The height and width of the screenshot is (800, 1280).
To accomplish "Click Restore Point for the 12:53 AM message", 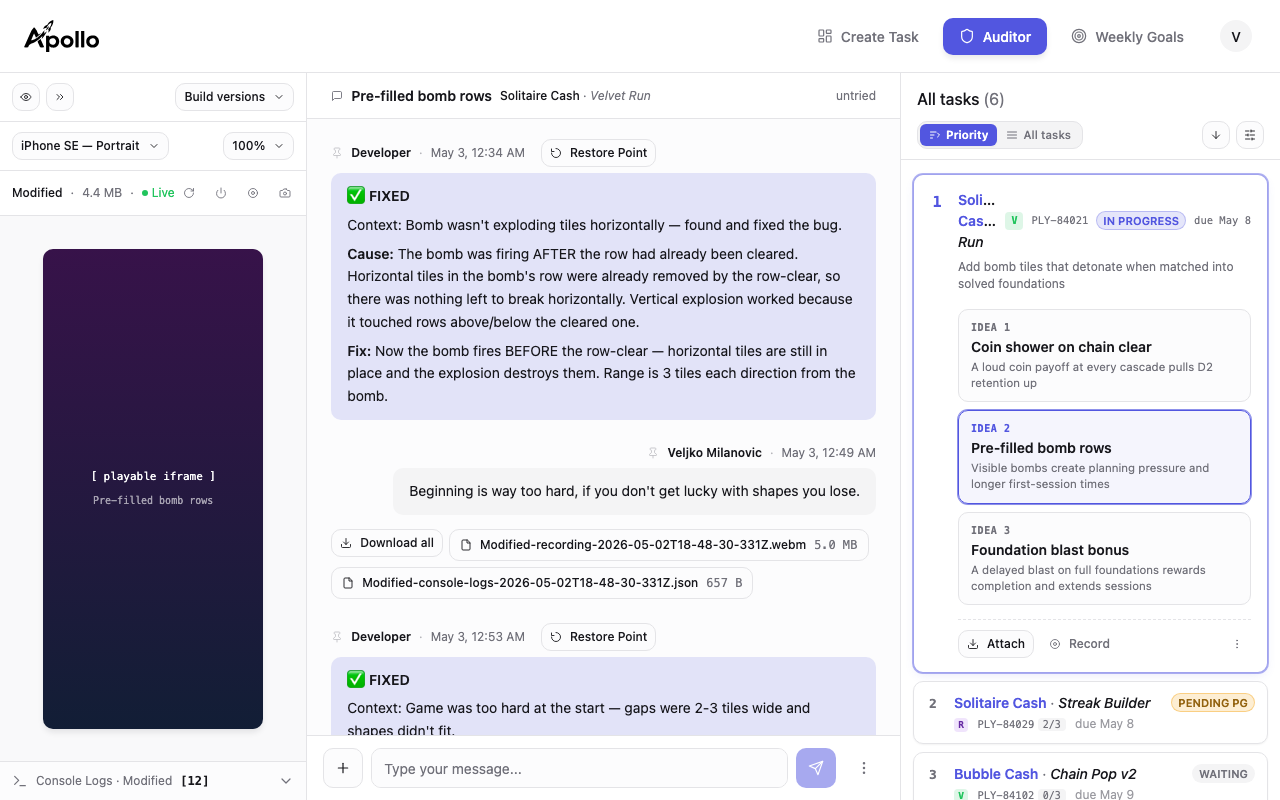I will click(599, 637).
